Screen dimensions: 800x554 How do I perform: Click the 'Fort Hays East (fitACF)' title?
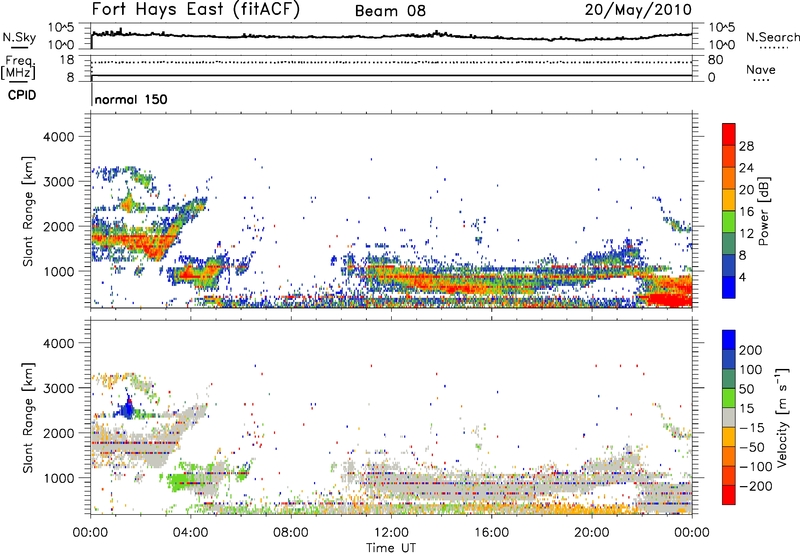click(x=196, y=10)
